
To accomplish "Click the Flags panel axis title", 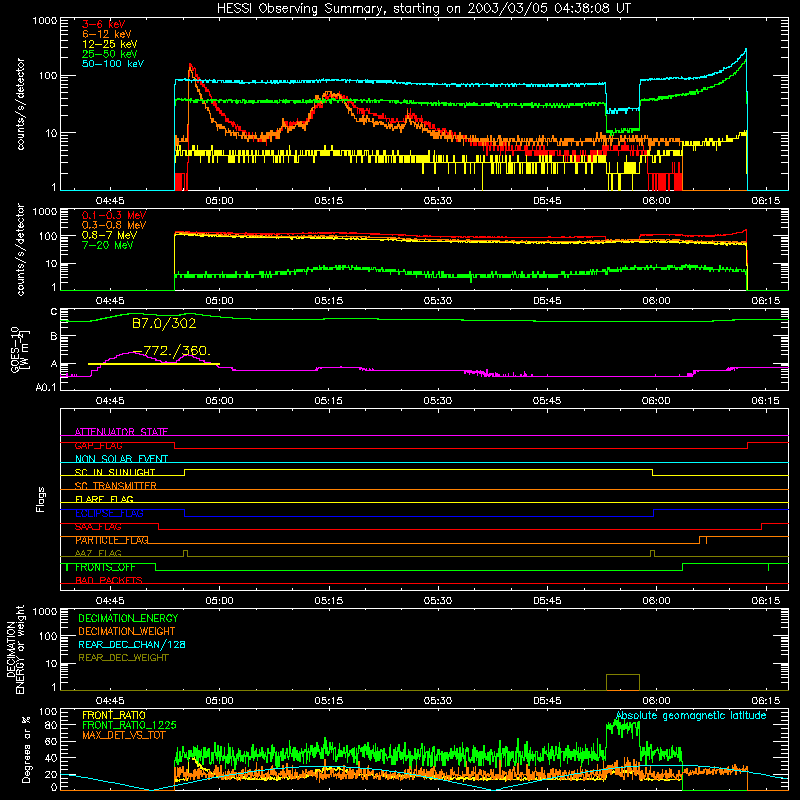I will pos(40,499).
